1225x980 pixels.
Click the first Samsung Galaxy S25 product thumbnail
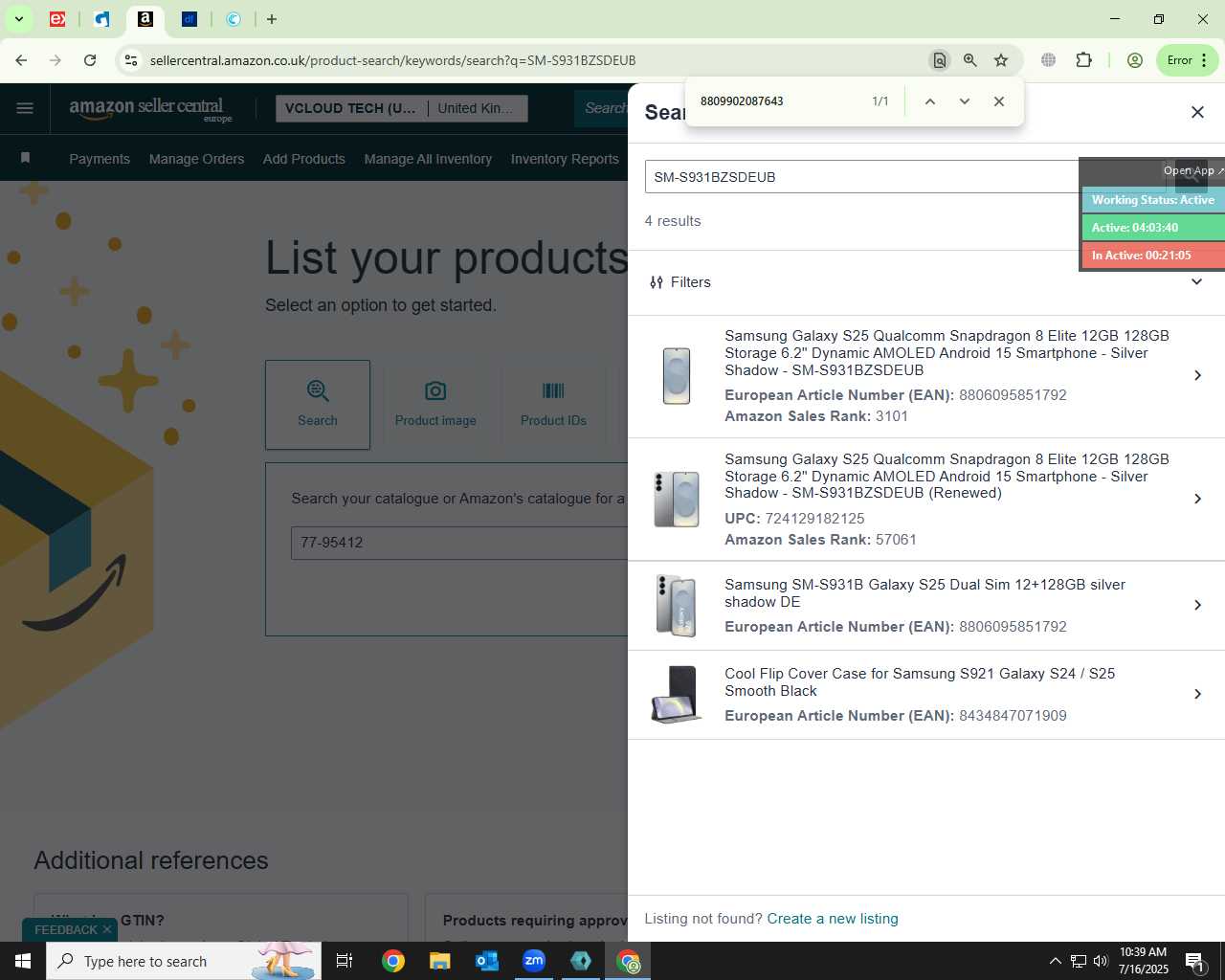[677, 375]
